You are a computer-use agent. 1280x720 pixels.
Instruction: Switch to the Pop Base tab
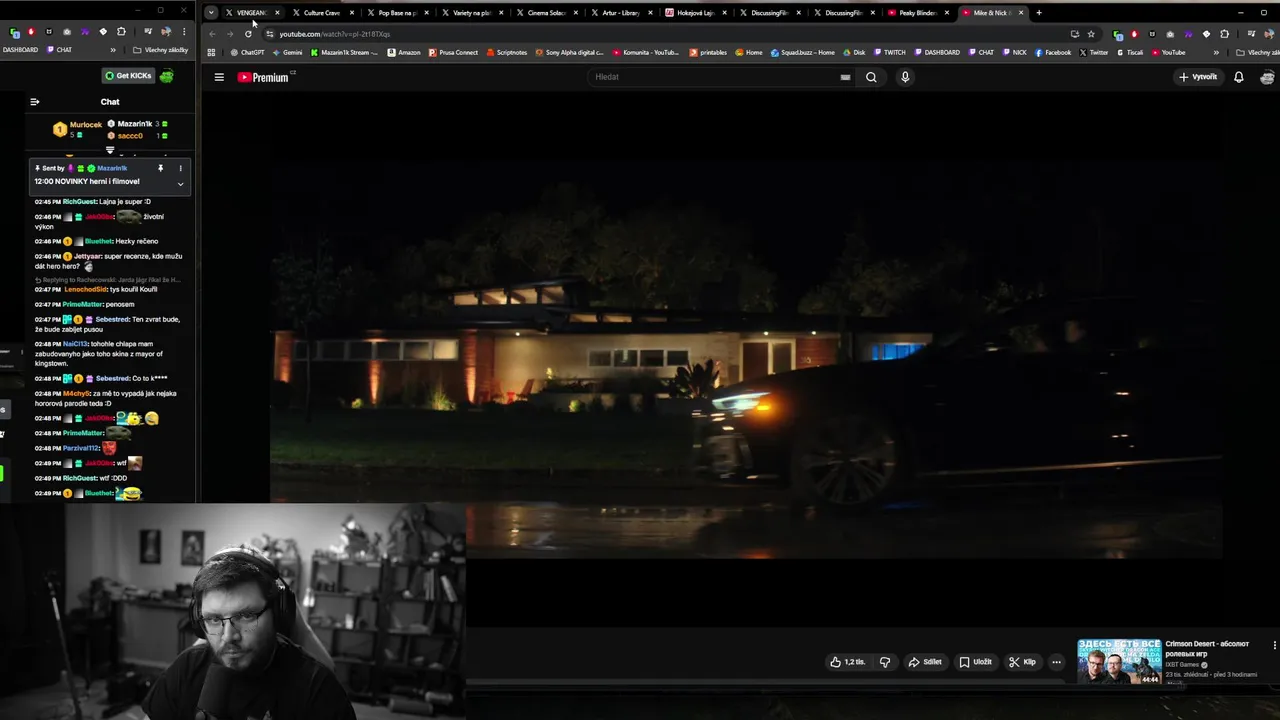[x=397, y=13]
